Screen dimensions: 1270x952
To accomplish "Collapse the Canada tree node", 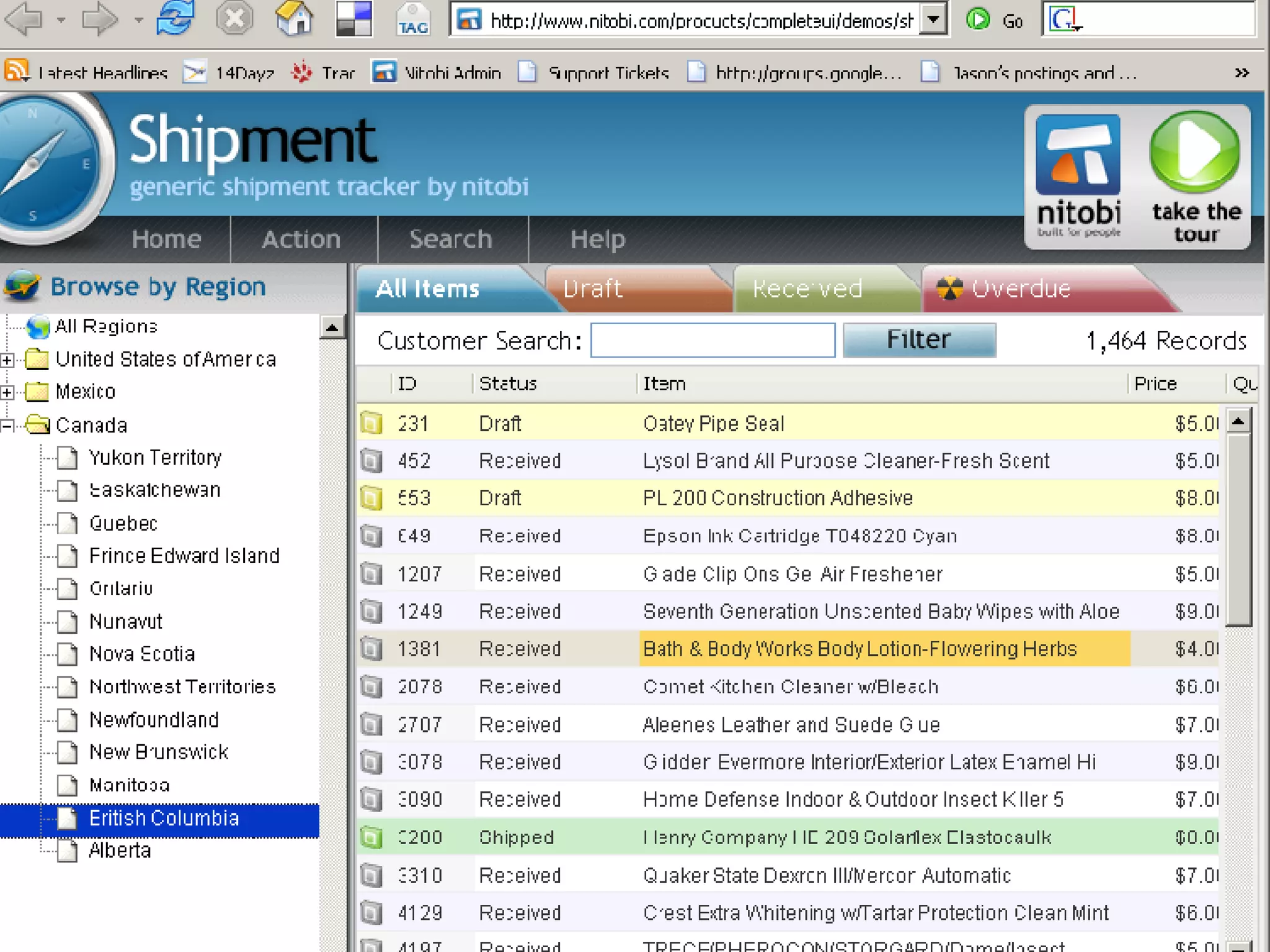I will tap(7, 425).
